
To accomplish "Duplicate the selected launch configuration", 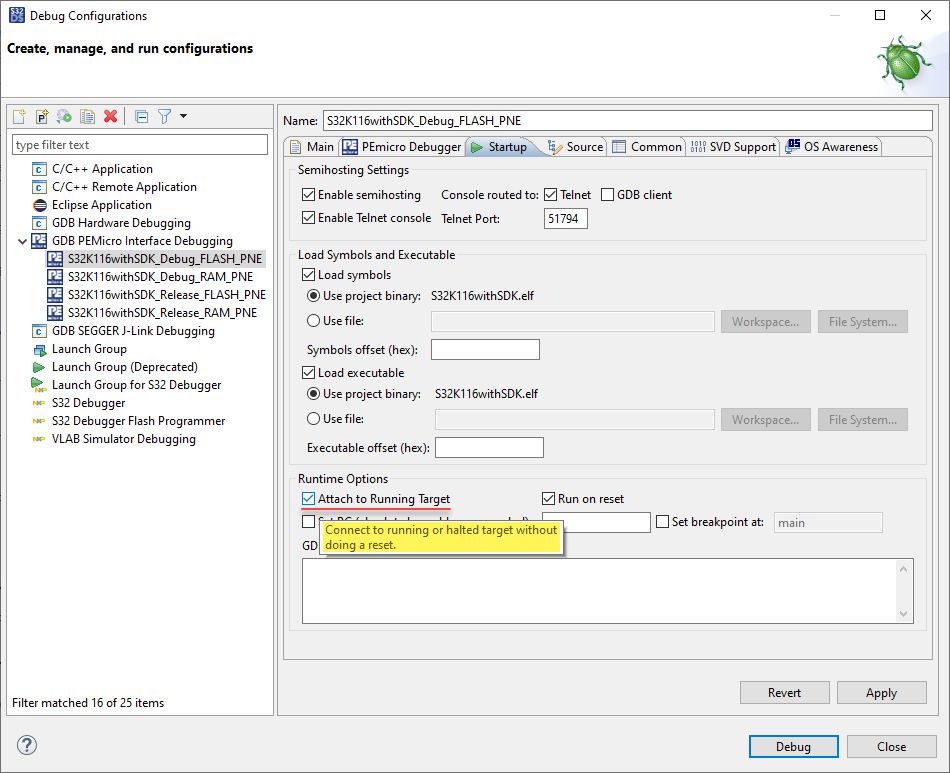I will (87, 116).
